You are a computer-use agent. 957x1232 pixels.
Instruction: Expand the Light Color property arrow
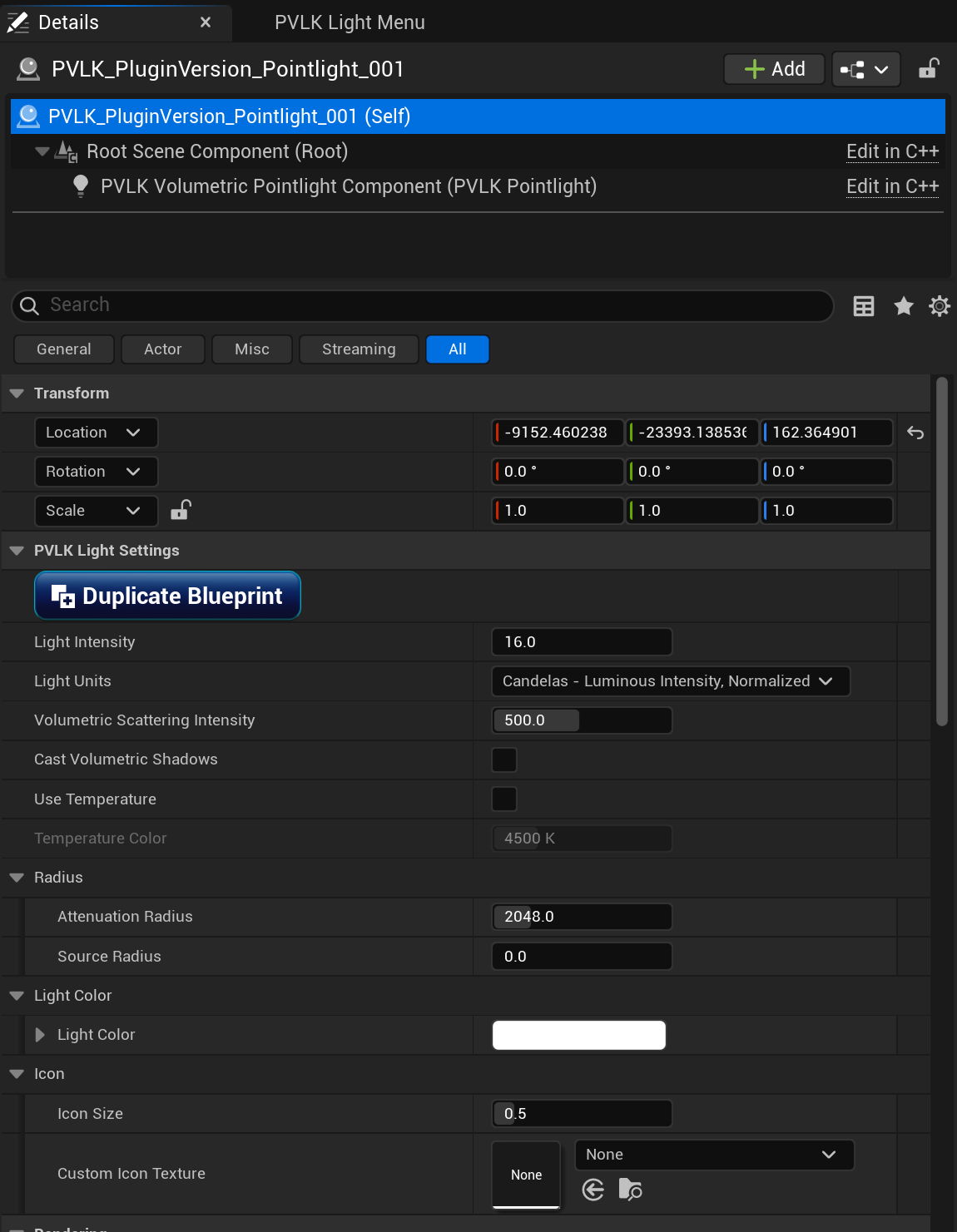(x=40, y=1035)
